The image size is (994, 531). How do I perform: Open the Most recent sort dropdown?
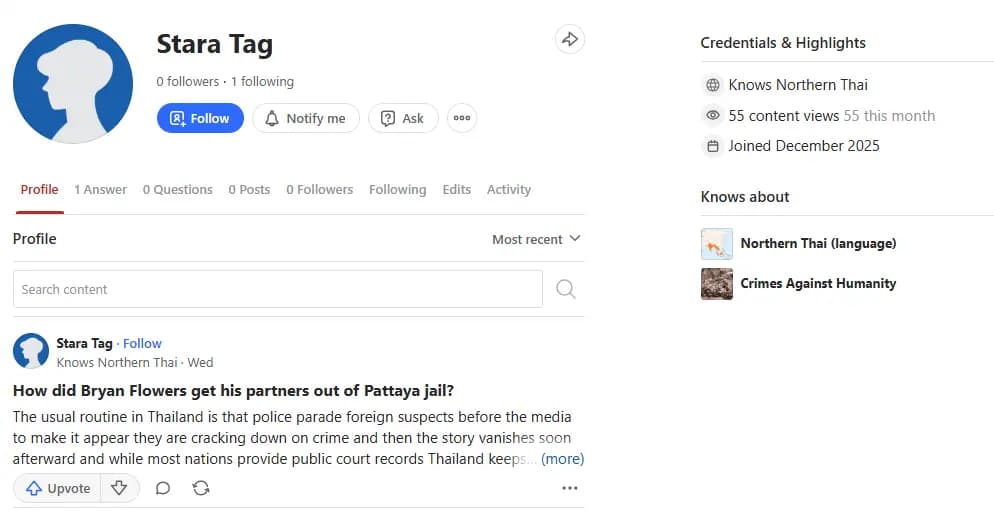pyautogui.click(x=536, y=239)
